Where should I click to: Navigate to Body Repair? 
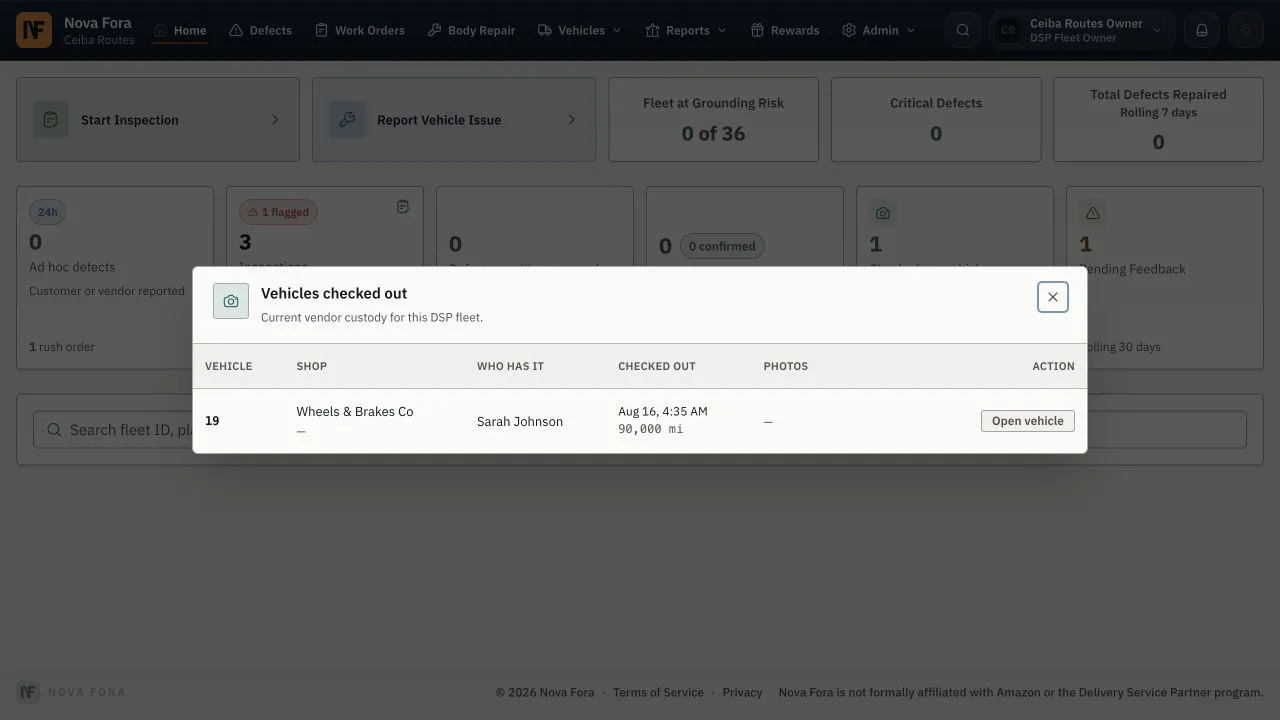coord(471,30)
